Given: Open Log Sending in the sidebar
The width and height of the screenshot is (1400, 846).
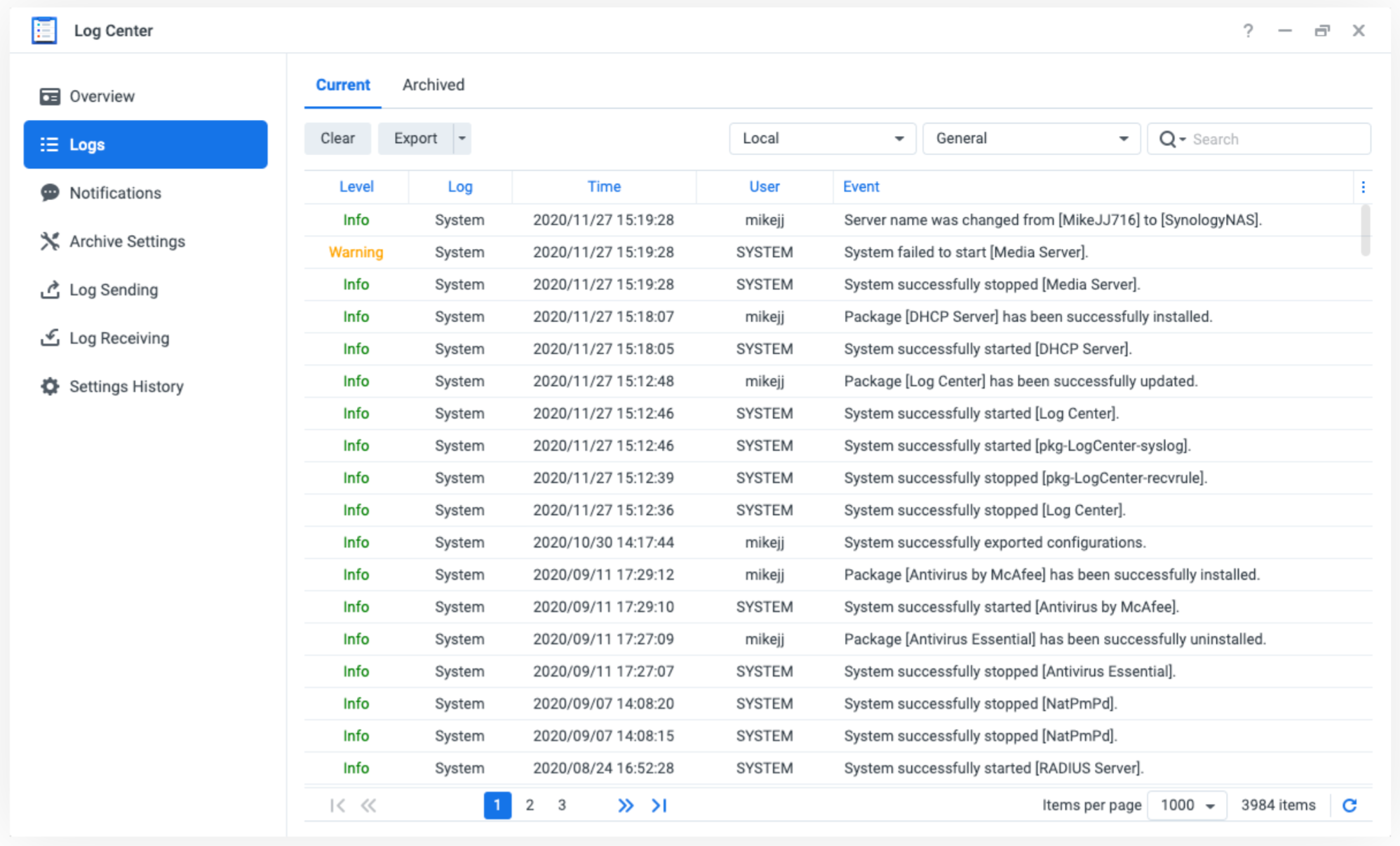Looking at the screenshot, I should (146, 290).
